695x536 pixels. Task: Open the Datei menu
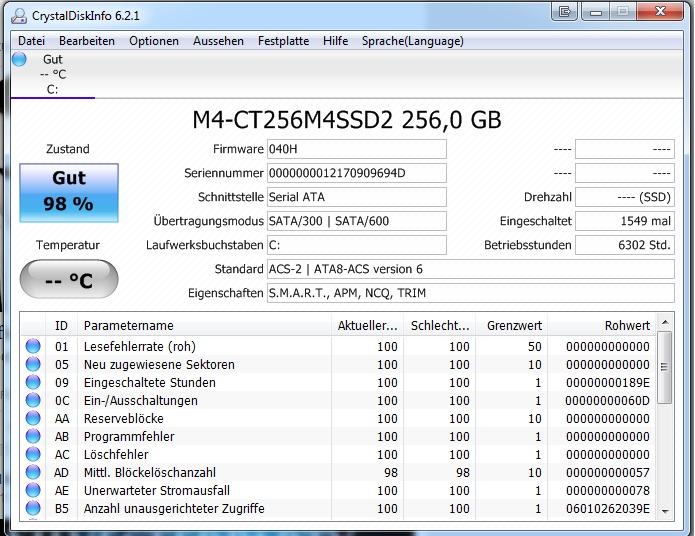coord(31,41)
